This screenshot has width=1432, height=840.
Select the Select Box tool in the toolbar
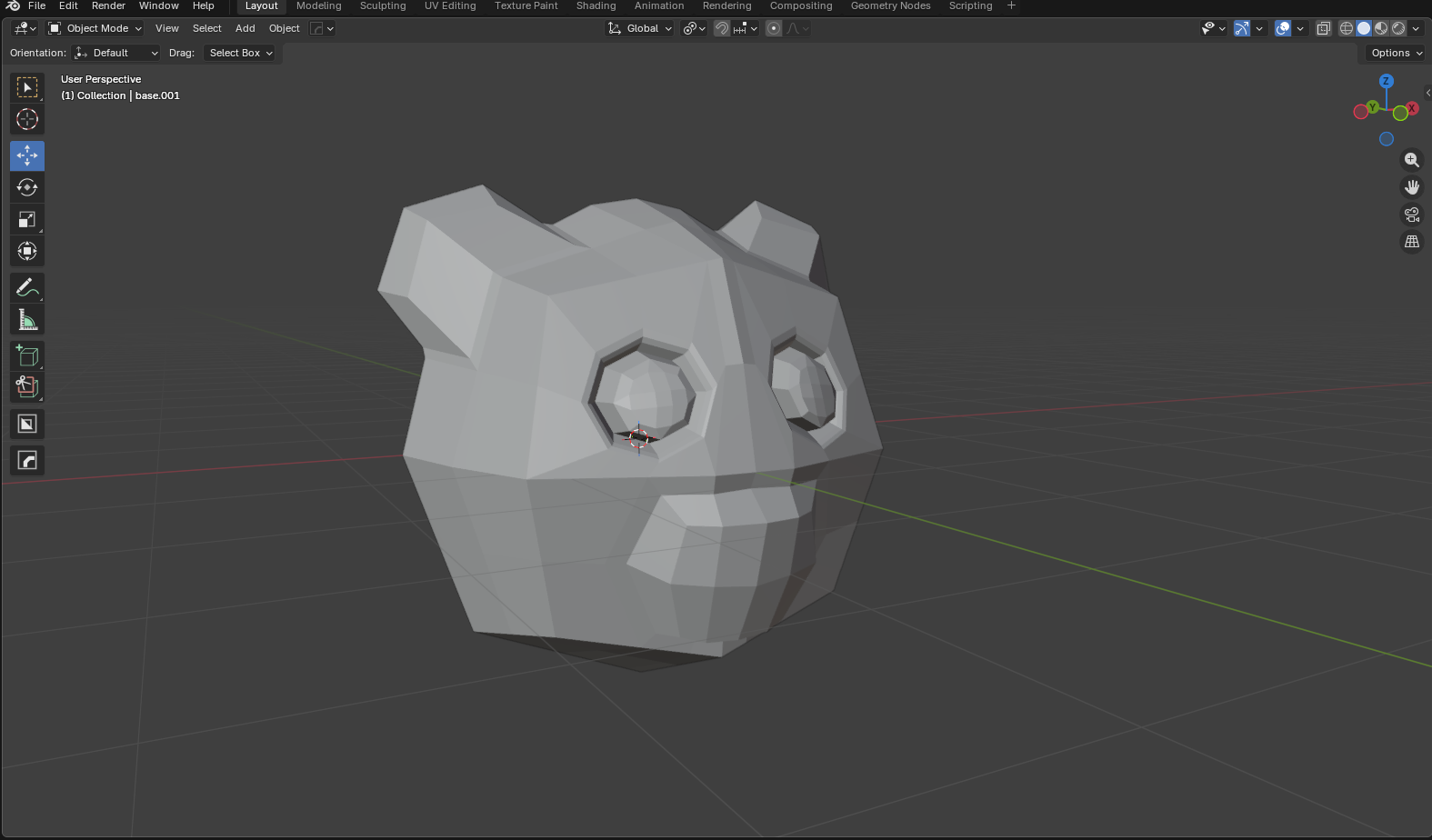pos(27,87)
